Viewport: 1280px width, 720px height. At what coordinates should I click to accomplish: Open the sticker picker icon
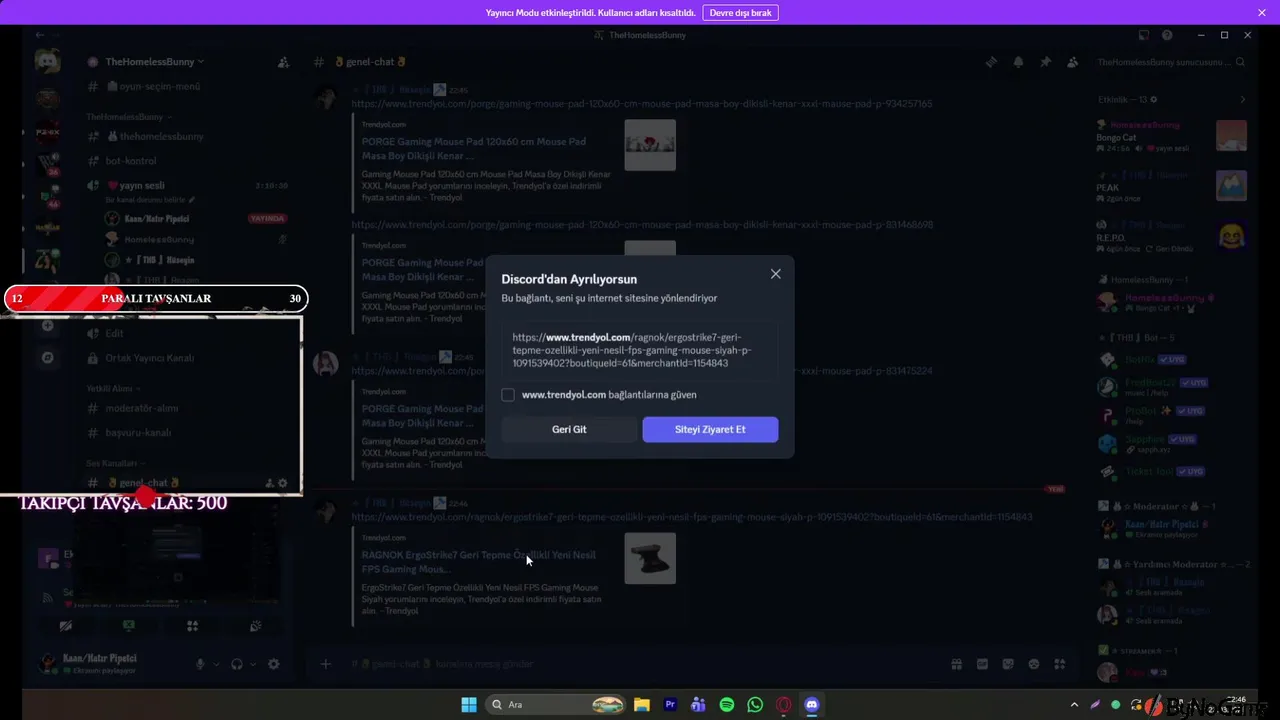pos(1008,664)
